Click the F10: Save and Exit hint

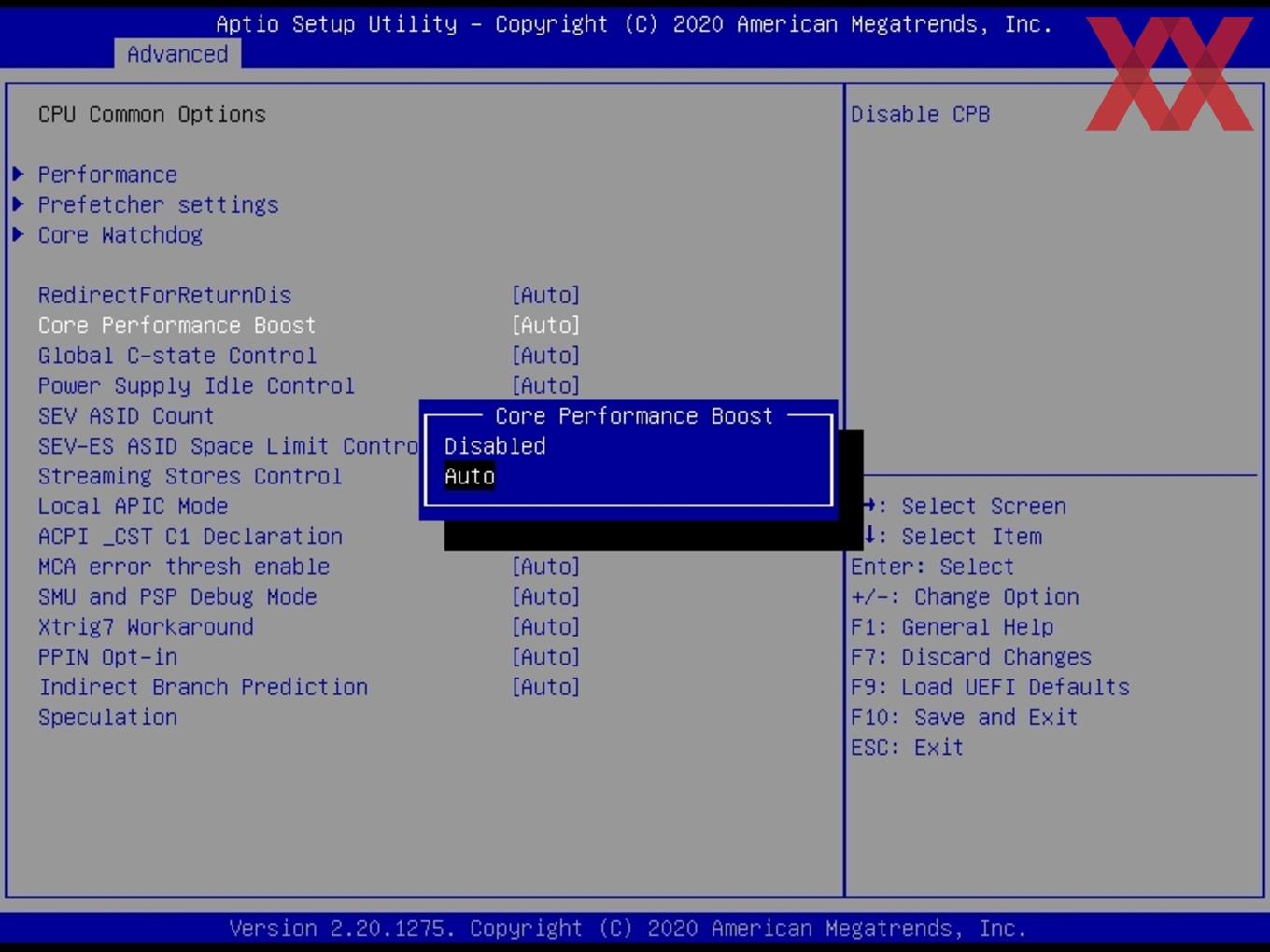(x=964, y=717)
